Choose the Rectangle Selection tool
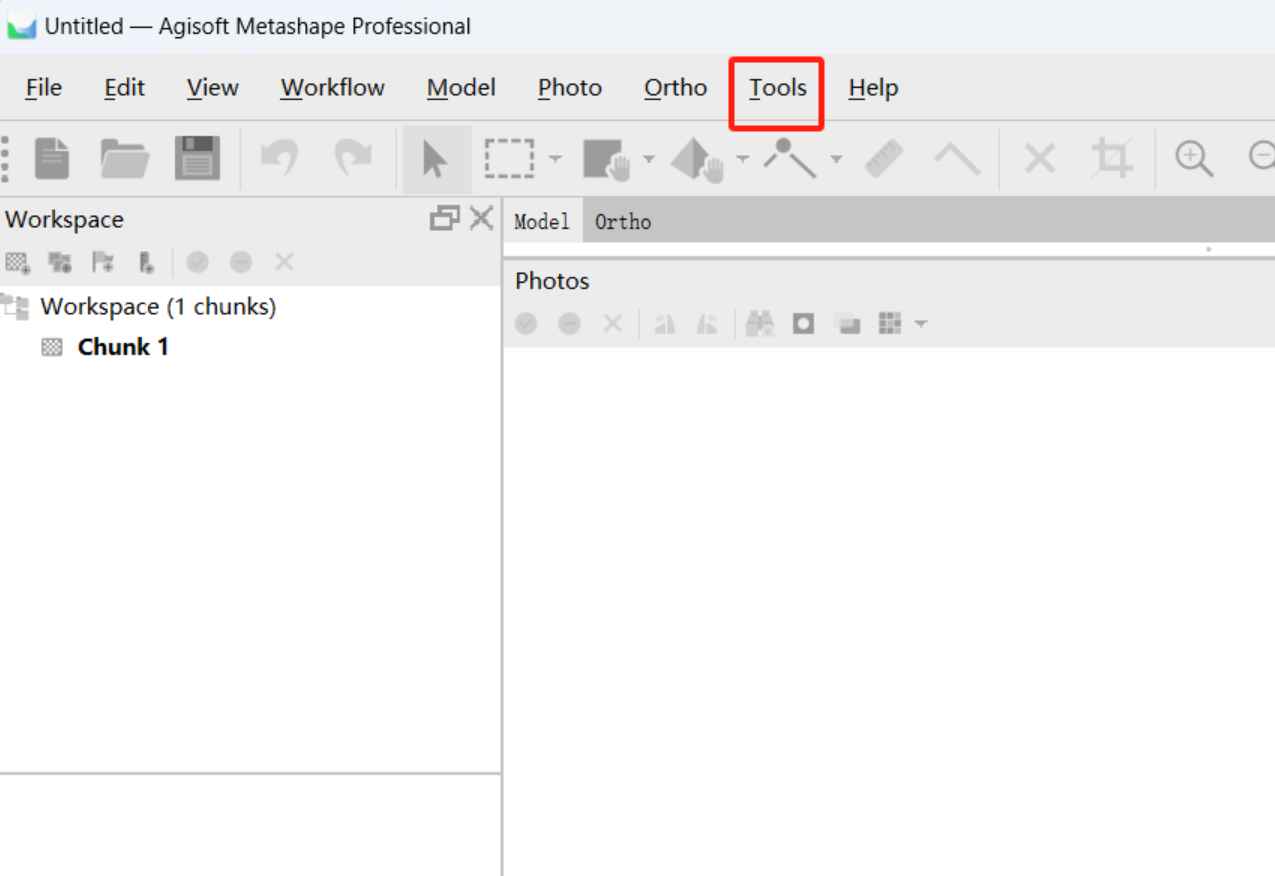 tap(509, 159)
